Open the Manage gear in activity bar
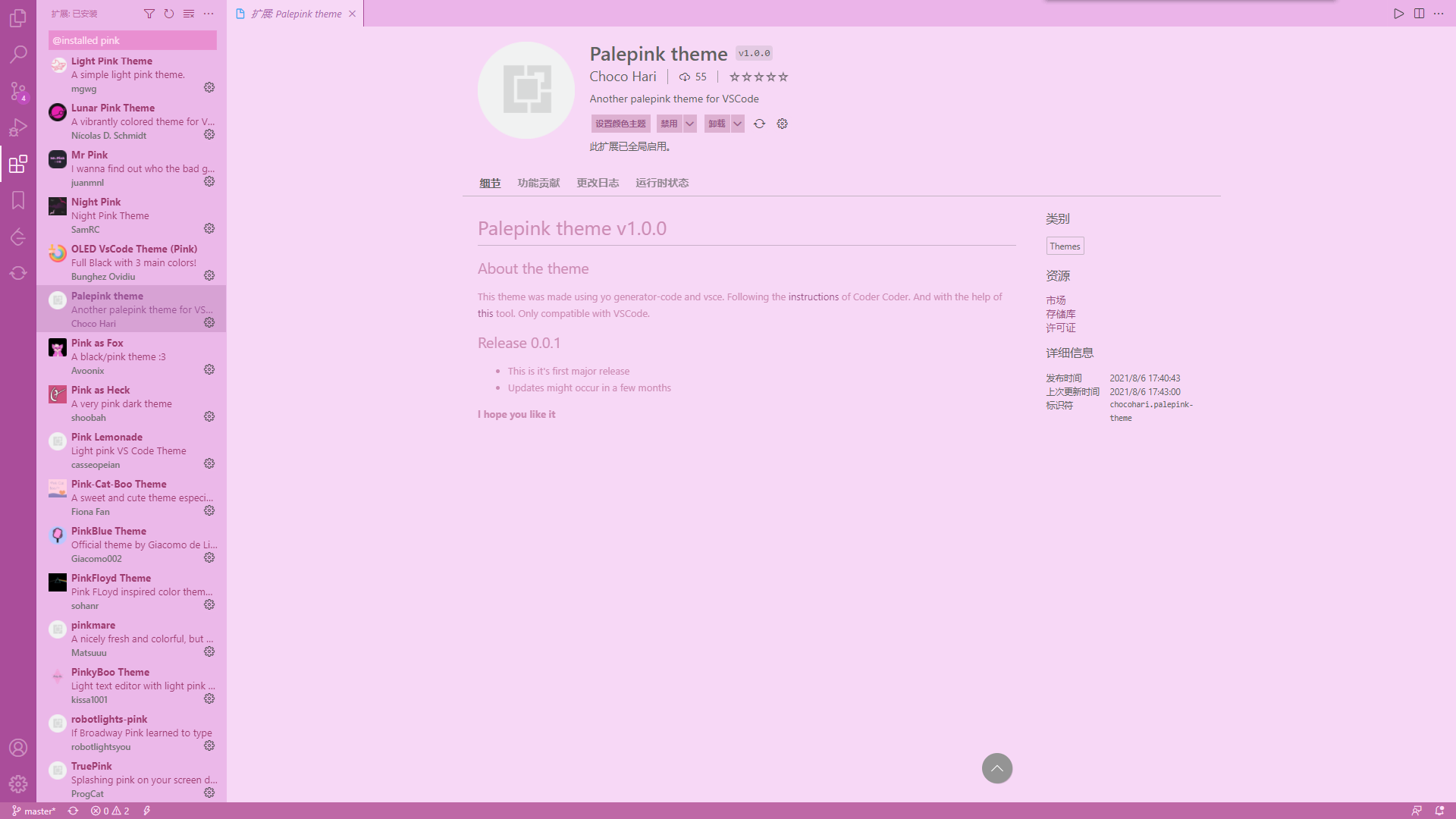1456x819 pixels. [x=18, y=783]
